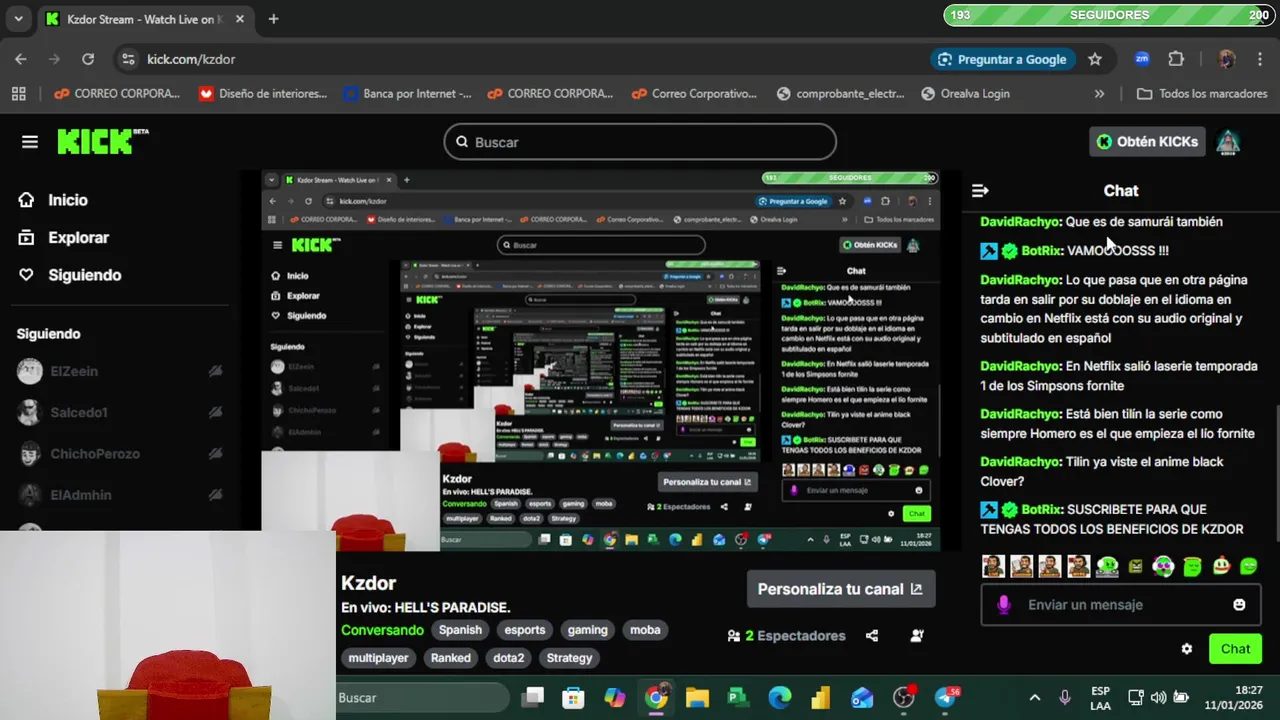Reload the page in Chrome
This screenshot has width=1280, height=720.
88,59
